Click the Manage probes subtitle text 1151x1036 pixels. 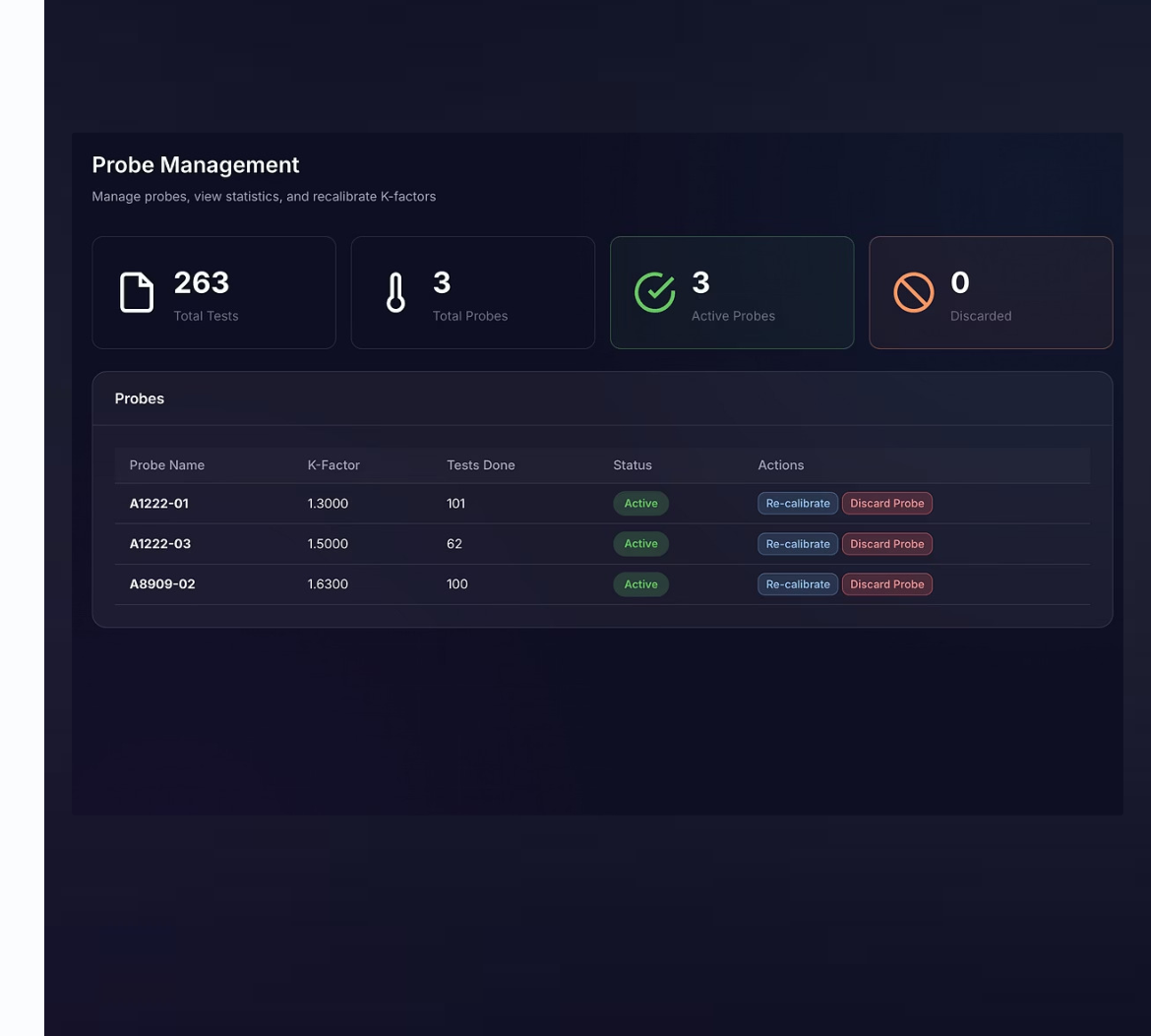pos(264,197)
